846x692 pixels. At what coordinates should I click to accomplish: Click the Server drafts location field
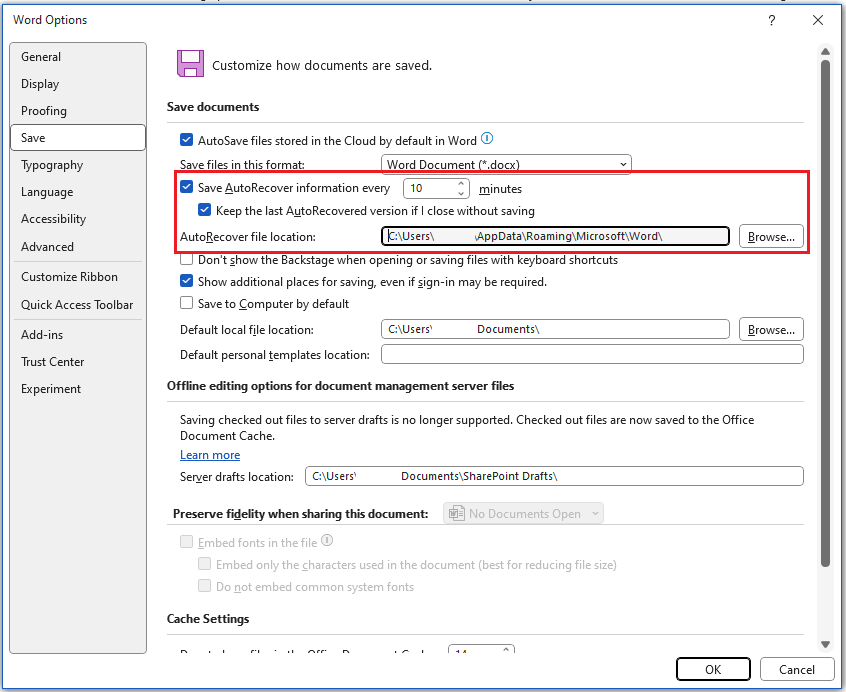(x=554, y=476)
